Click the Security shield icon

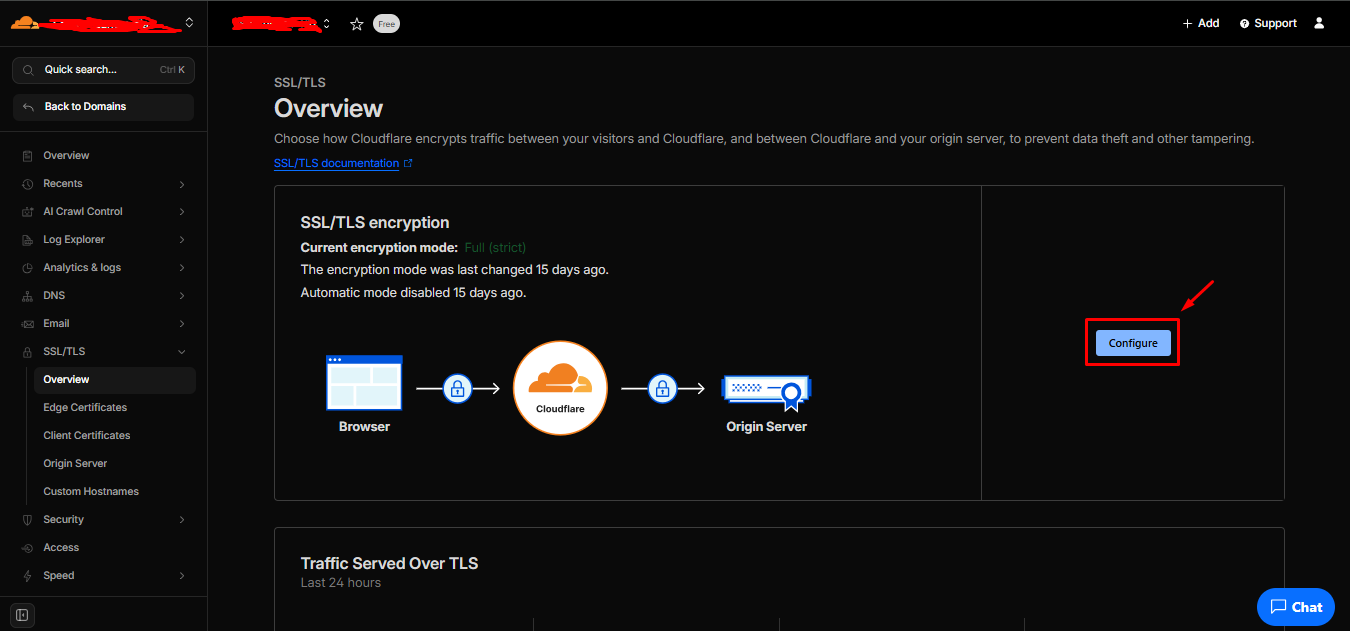[27, 520]
